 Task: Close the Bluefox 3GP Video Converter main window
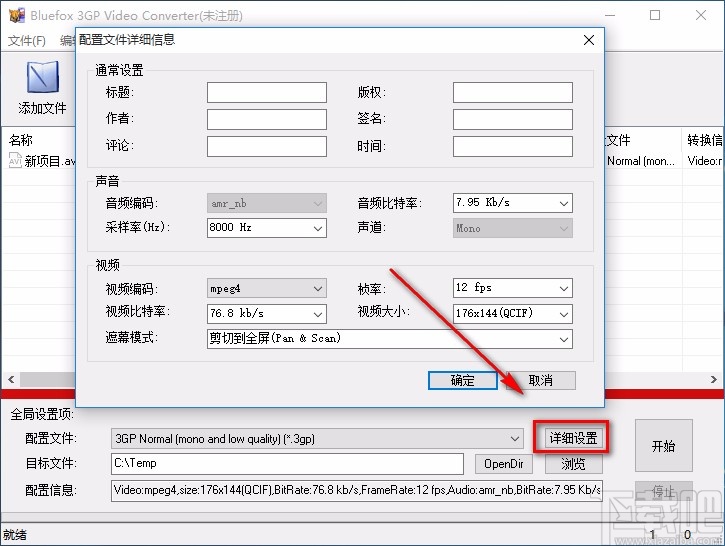(x=701, y=15)
